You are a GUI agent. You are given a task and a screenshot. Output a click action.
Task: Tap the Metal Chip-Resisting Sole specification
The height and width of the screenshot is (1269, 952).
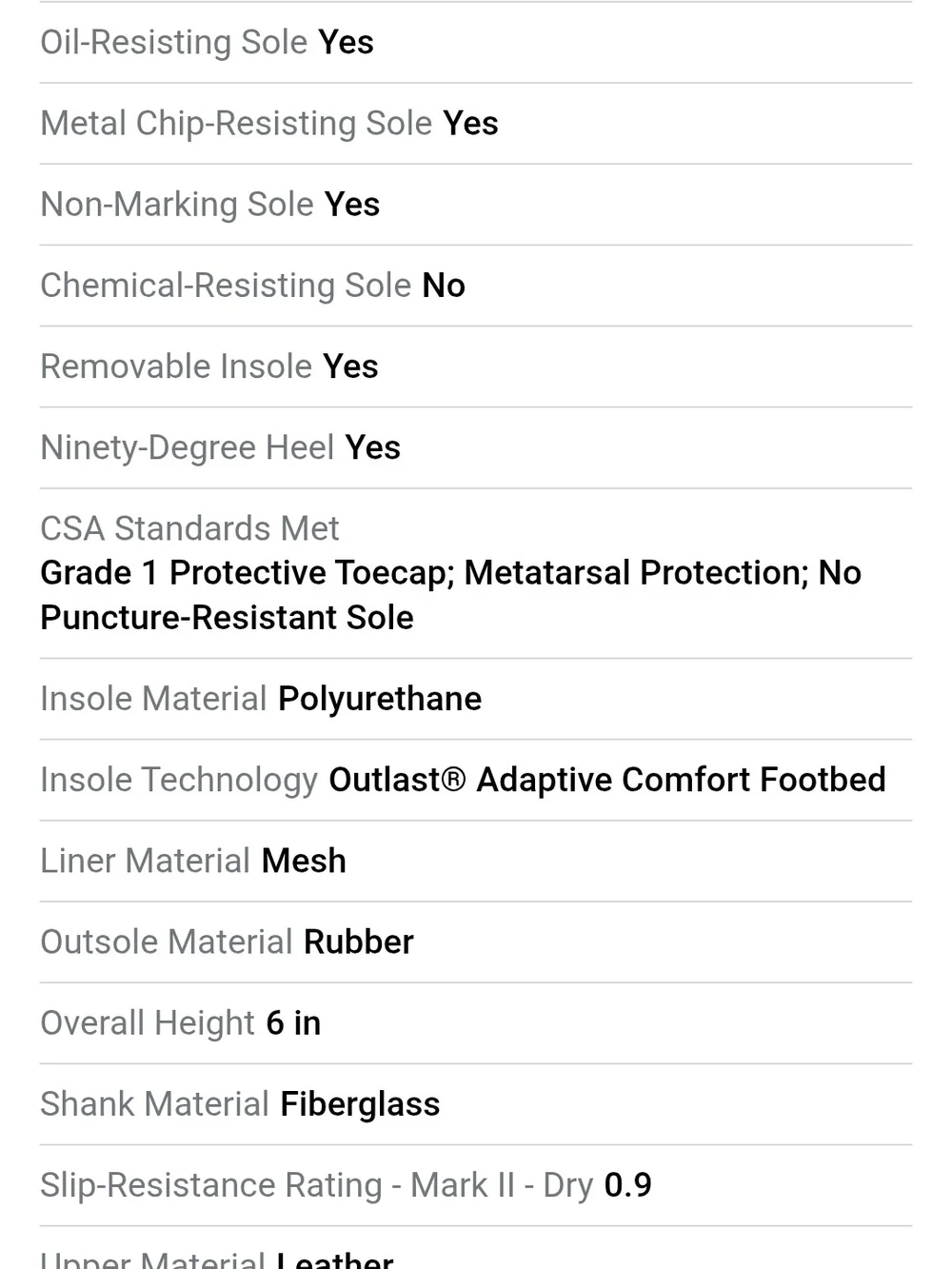pyautogui.click(x=476, y=124)
